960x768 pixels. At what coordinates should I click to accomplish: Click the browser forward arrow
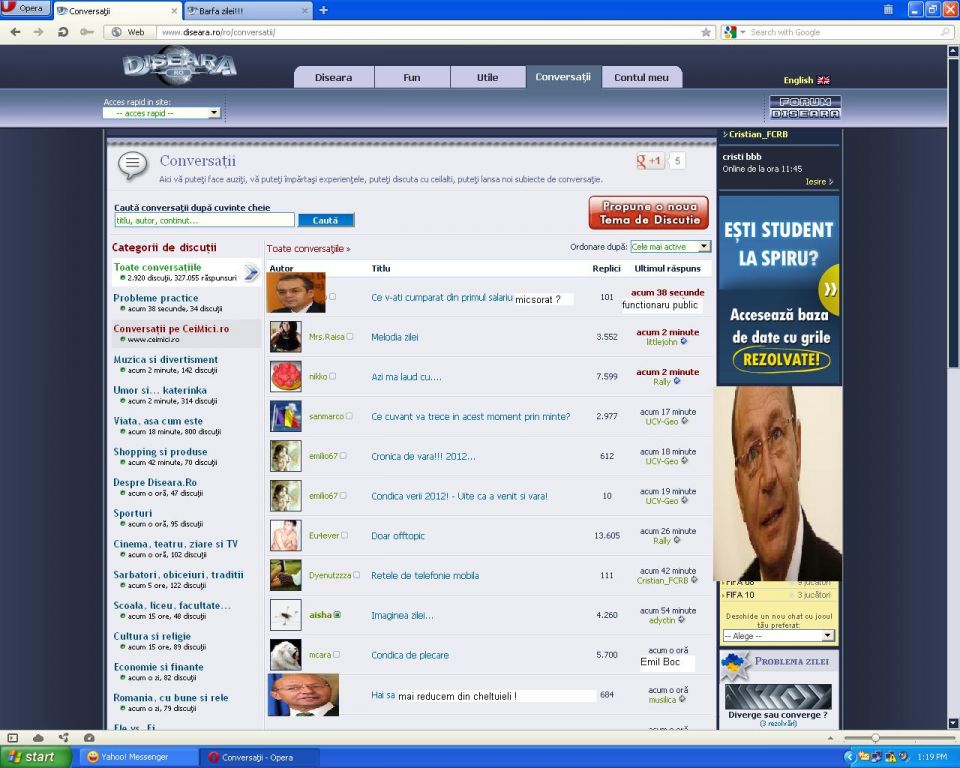39,32
